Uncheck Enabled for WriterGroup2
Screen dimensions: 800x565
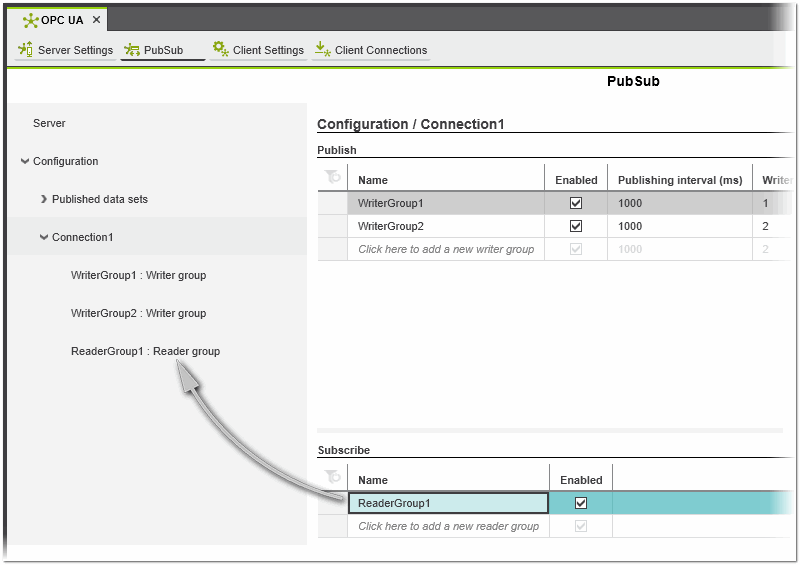[x=576, y=226]
